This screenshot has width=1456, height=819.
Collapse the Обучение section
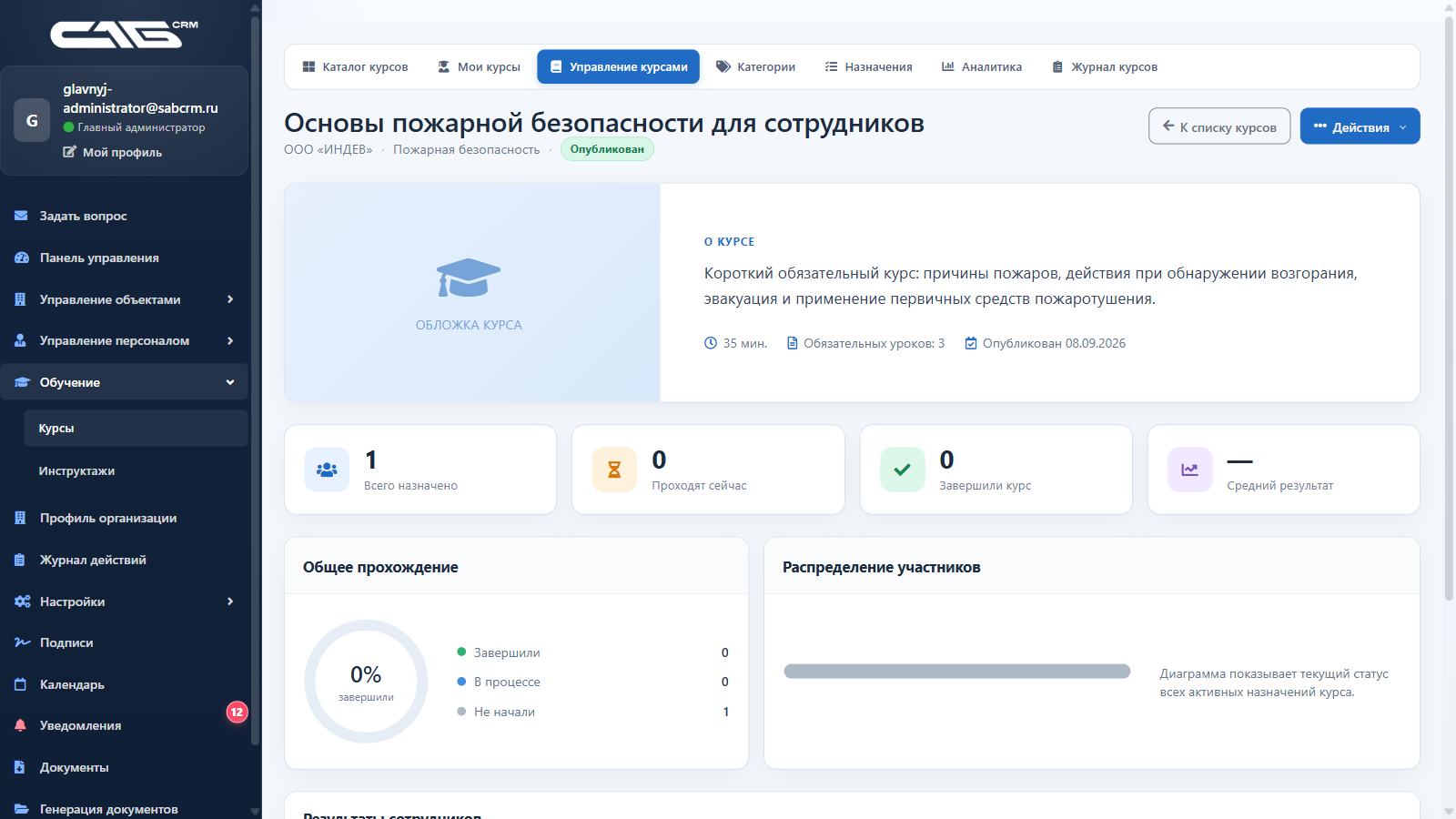[230, 382]
